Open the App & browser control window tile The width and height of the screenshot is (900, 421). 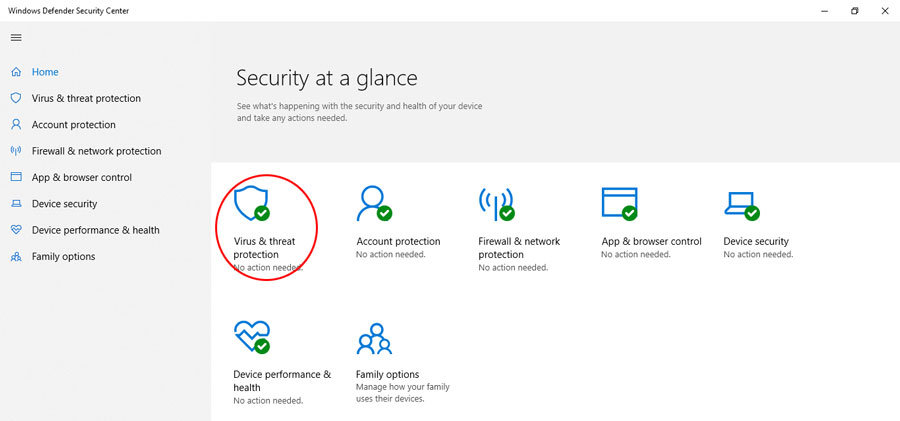[619, 203]
